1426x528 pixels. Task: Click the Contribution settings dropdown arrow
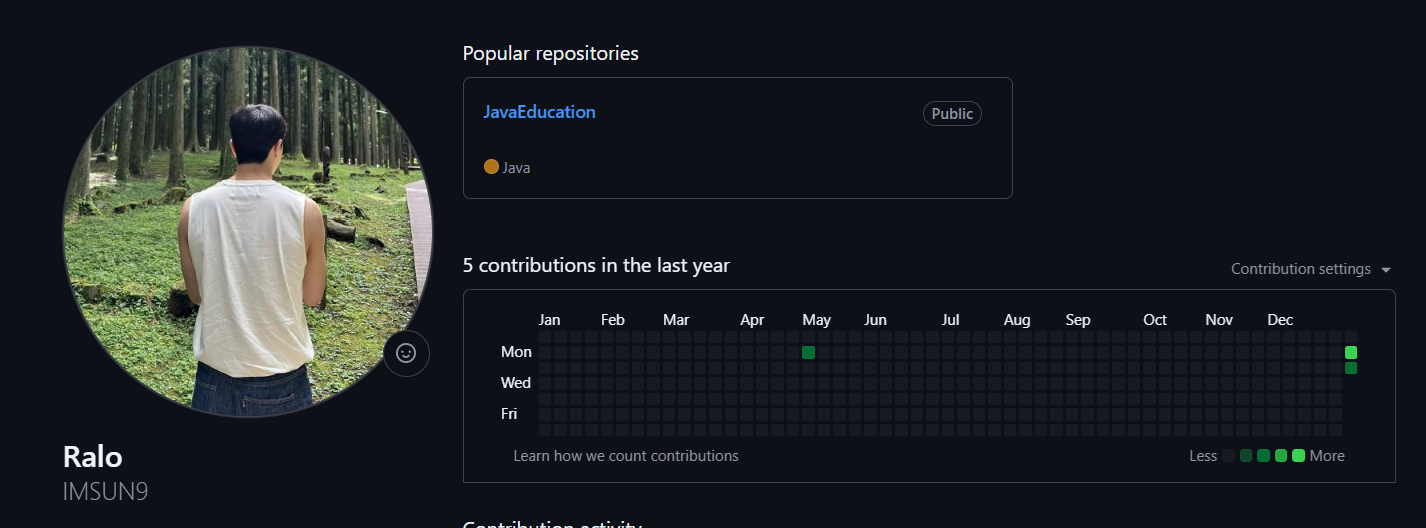tap(1386, 270)
